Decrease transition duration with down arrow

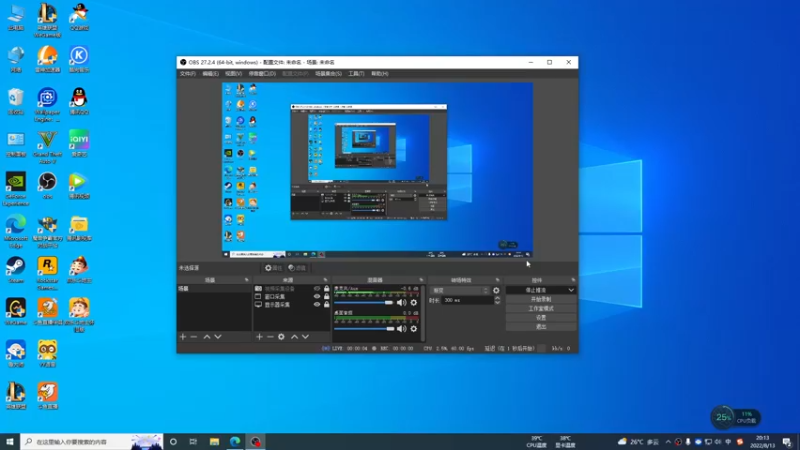497,303
